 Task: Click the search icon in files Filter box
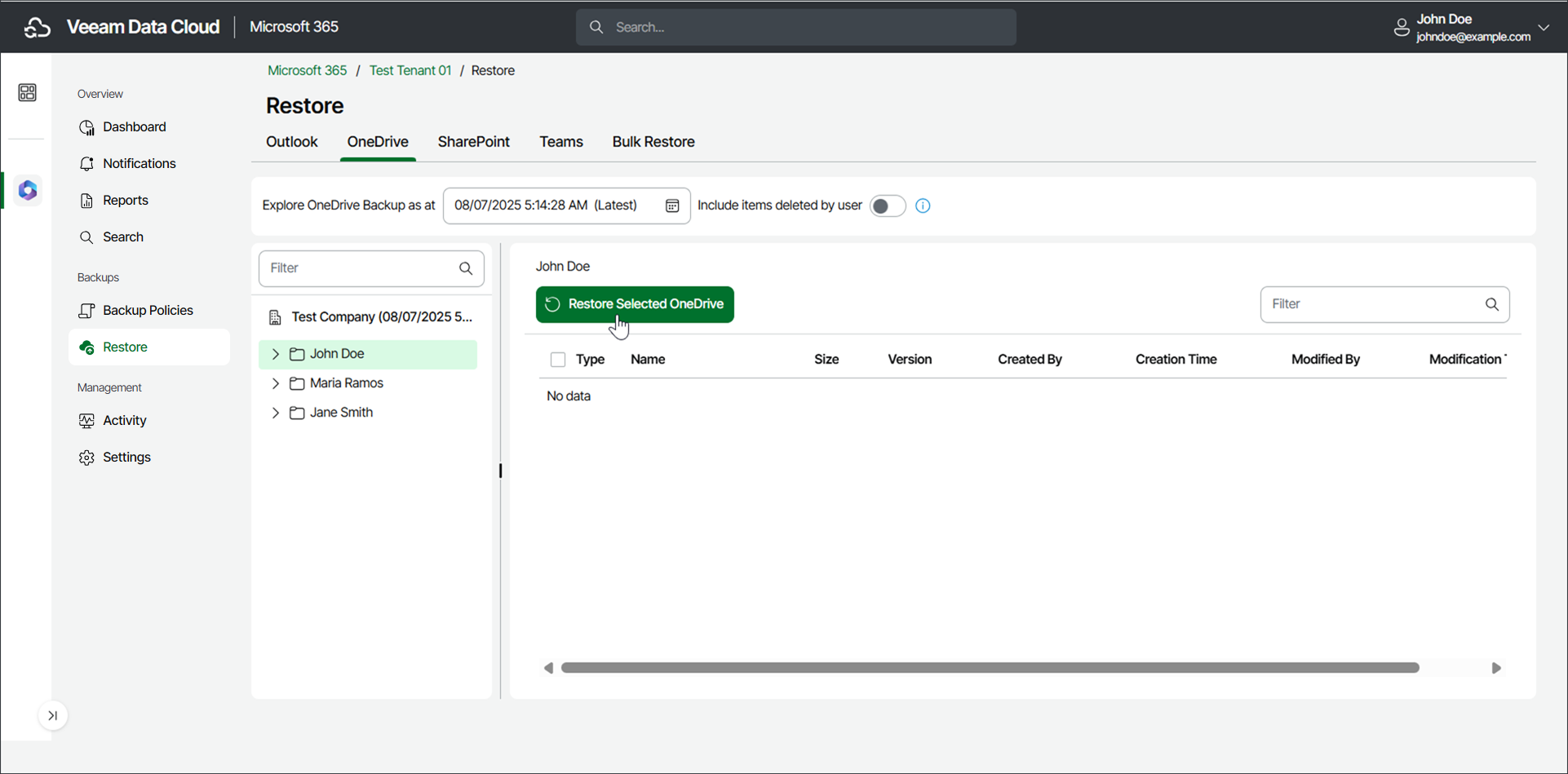[x=1492, y=304]
